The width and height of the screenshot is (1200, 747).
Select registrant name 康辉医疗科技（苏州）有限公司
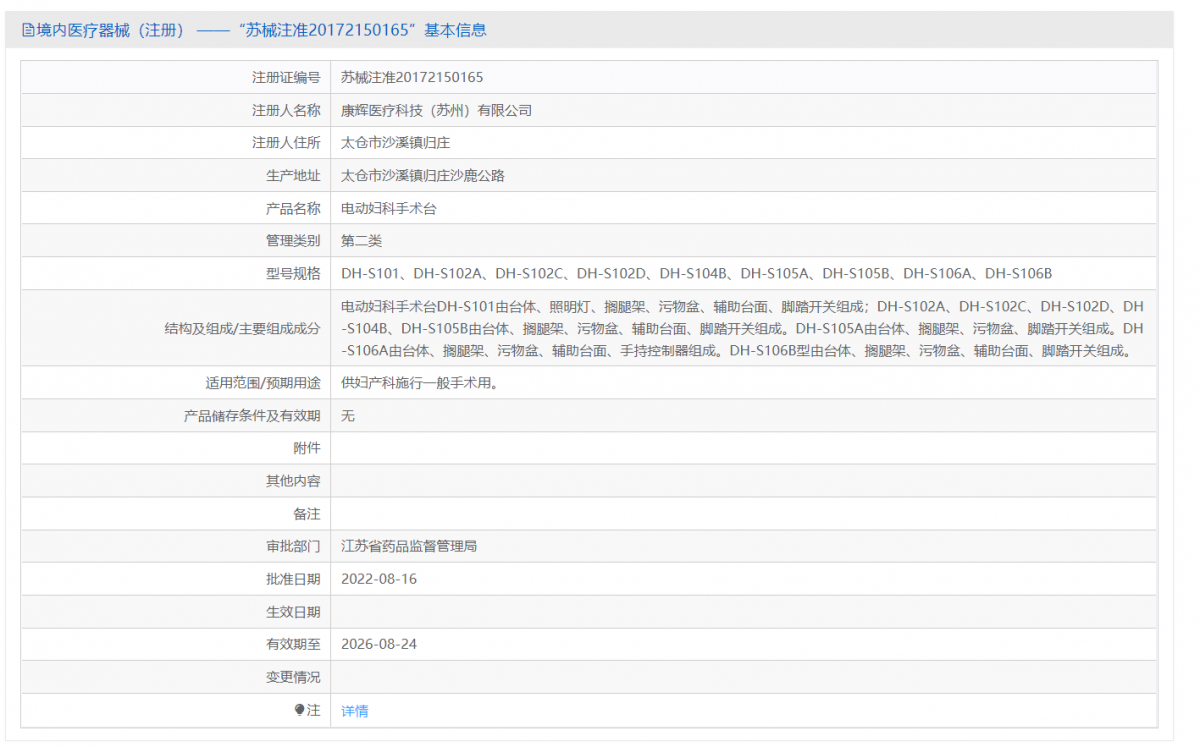[x=436, y=110]
